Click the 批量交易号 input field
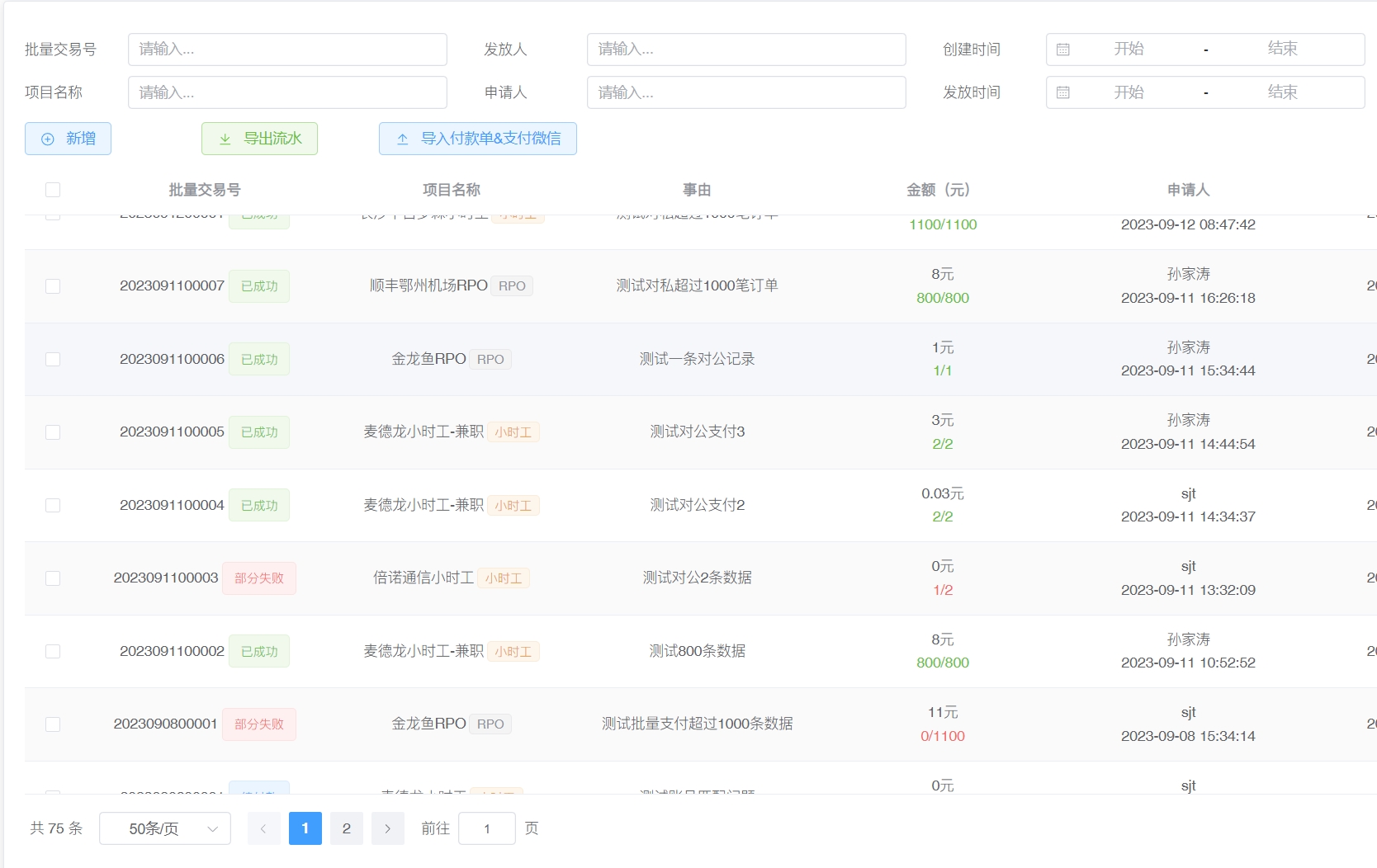The width and height of the screenshot is (1377, 868). (287, 50)
